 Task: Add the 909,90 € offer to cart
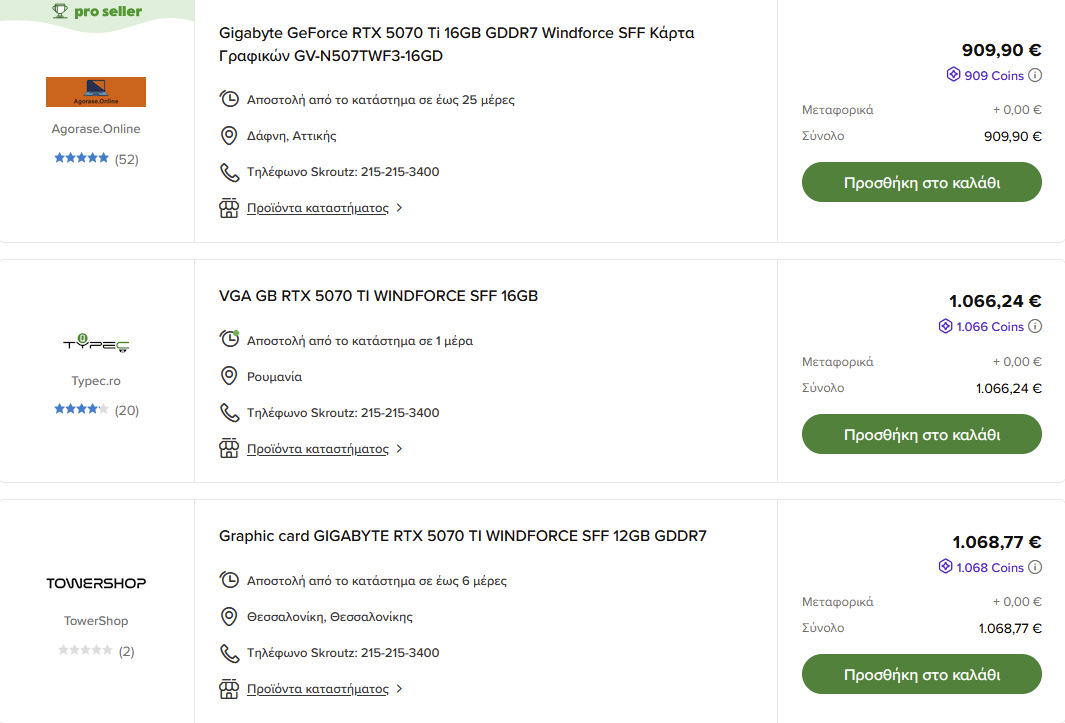click(922, 182)
